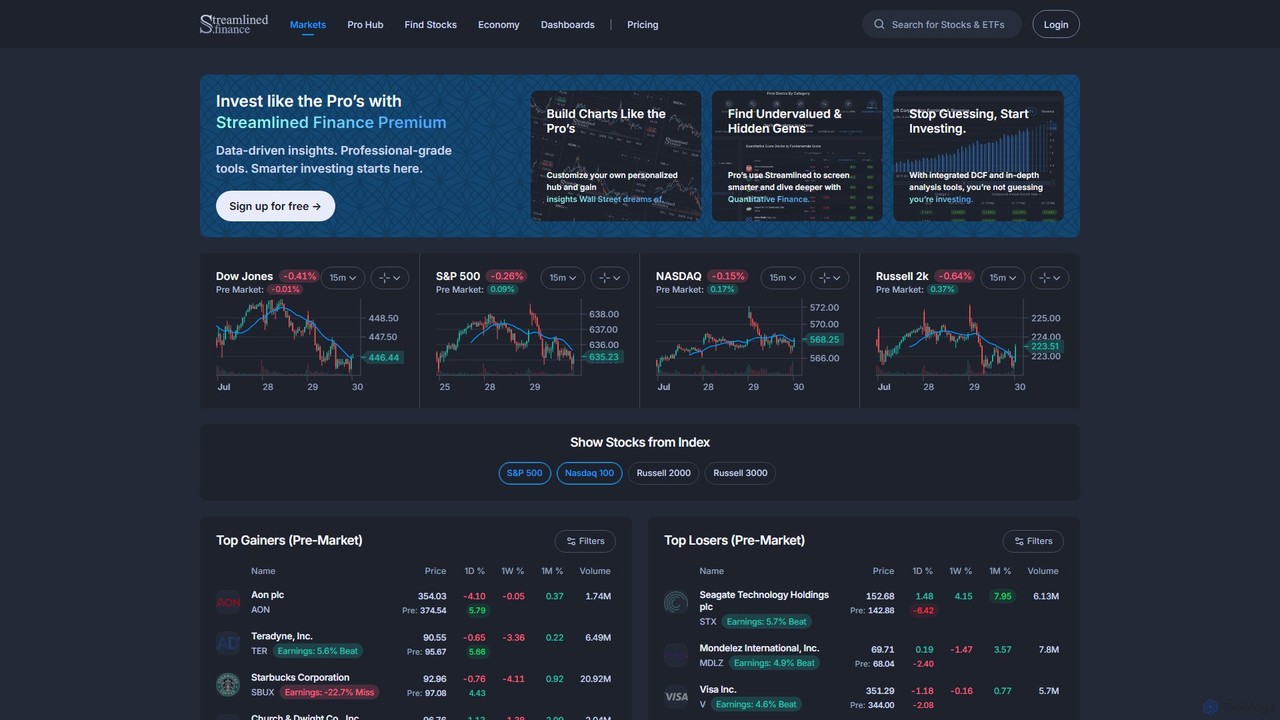Open the Seagate Technology logo
The image size is (1280, 720).
click(x=676, y=602)
